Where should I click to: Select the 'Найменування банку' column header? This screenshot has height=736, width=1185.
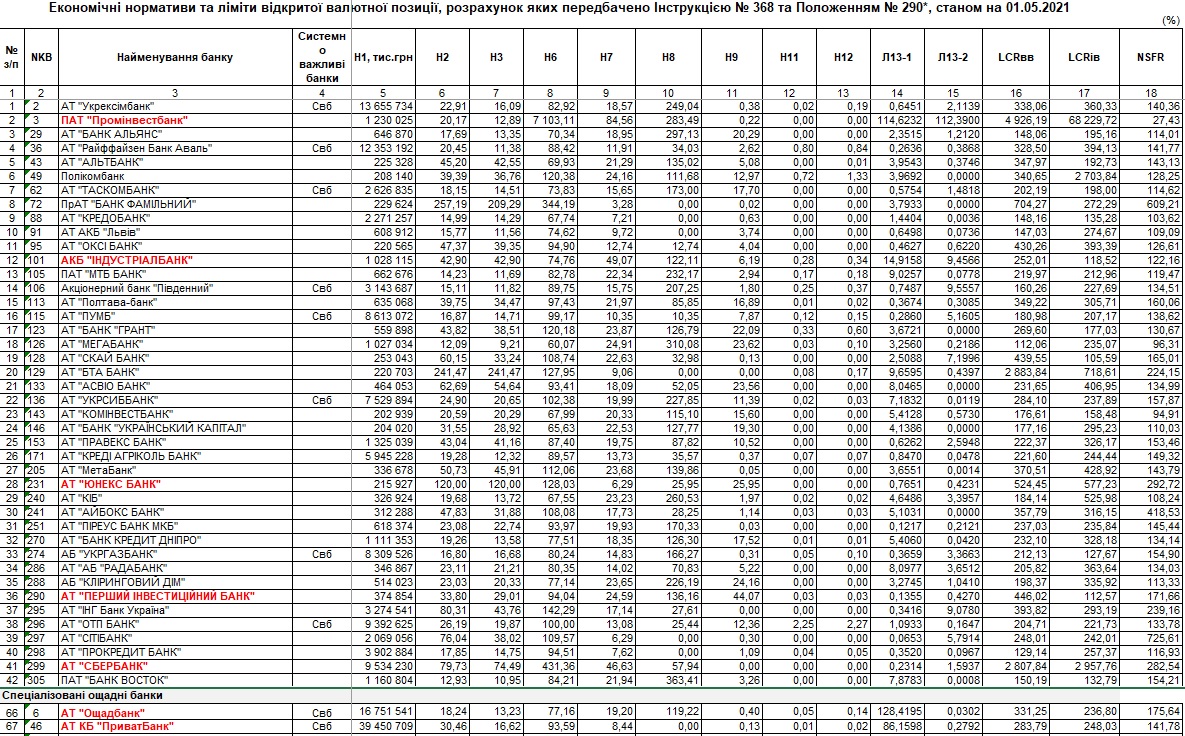(x=175, y=57)
